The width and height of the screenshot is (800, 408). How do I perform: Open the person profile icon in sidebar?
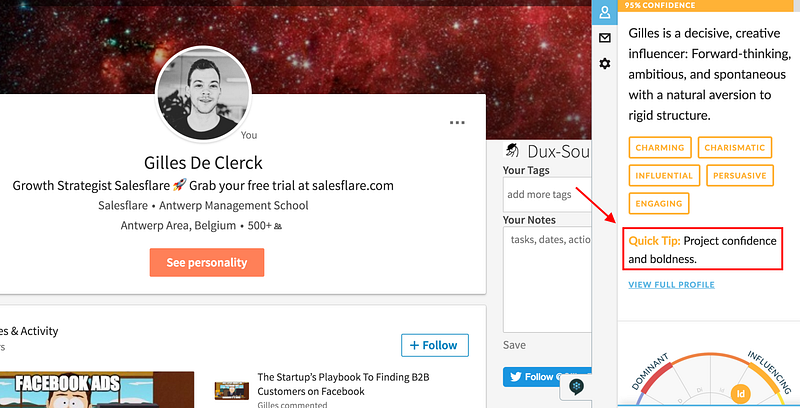pos(605,12)
